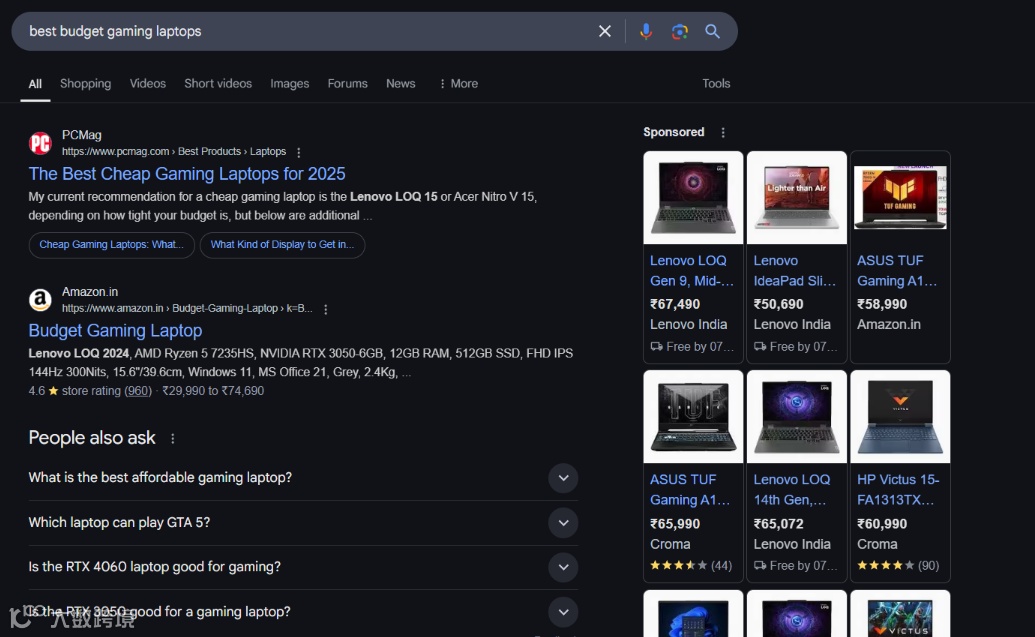Start voice search with the microphone icon
Screen dimensions: 1035x637
point(646,31)
